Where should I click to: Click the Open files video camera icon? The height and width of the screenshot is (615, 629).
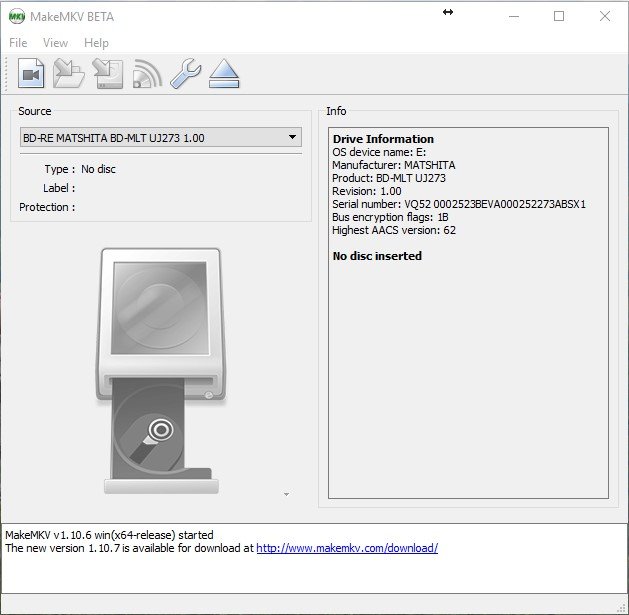pos(31,73)
